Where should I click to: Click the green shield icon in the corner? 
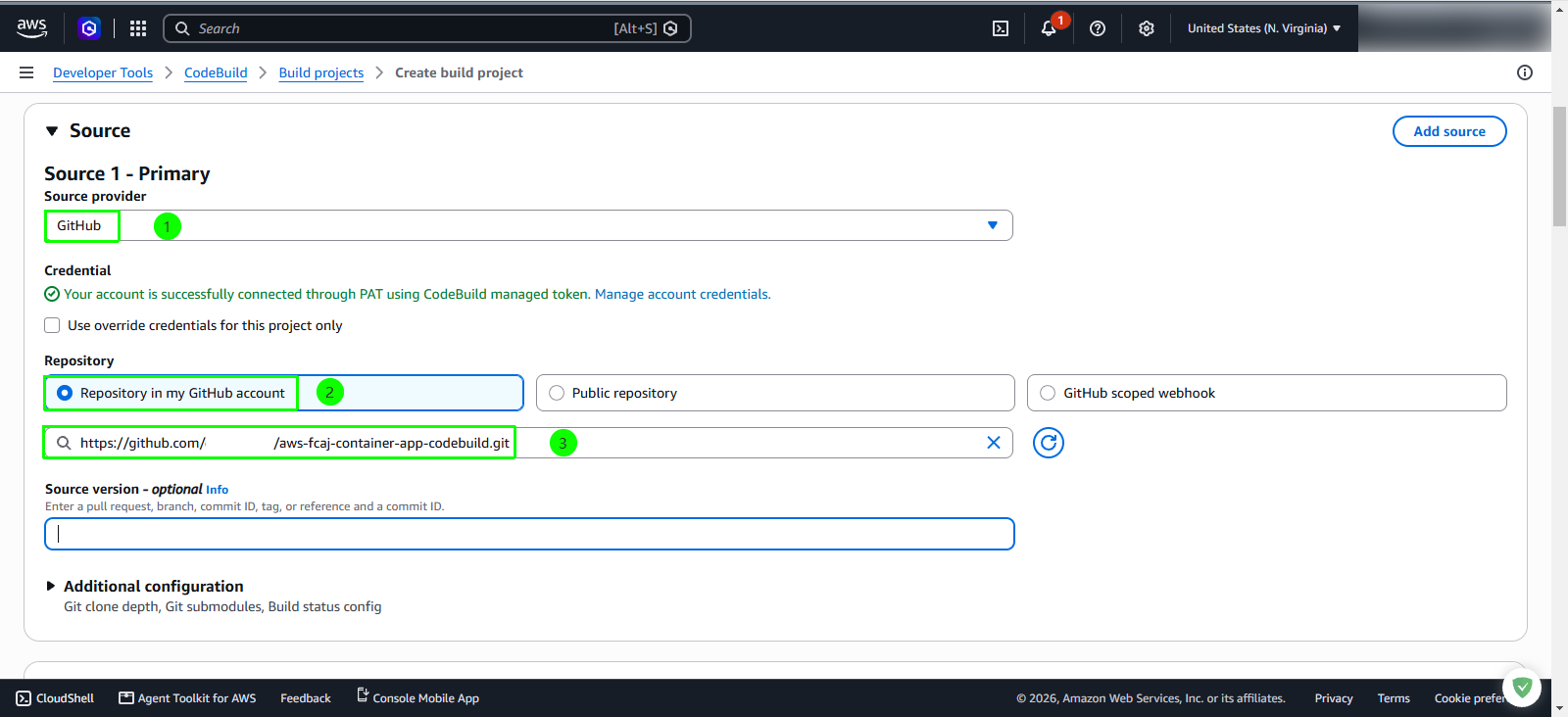click(1522, 687)
